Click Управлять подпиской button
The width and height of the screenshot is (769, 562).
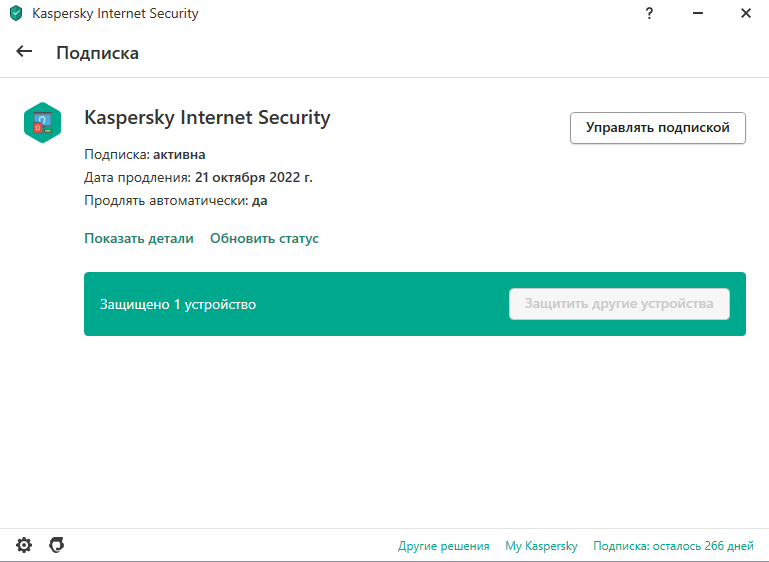point(658,128)
